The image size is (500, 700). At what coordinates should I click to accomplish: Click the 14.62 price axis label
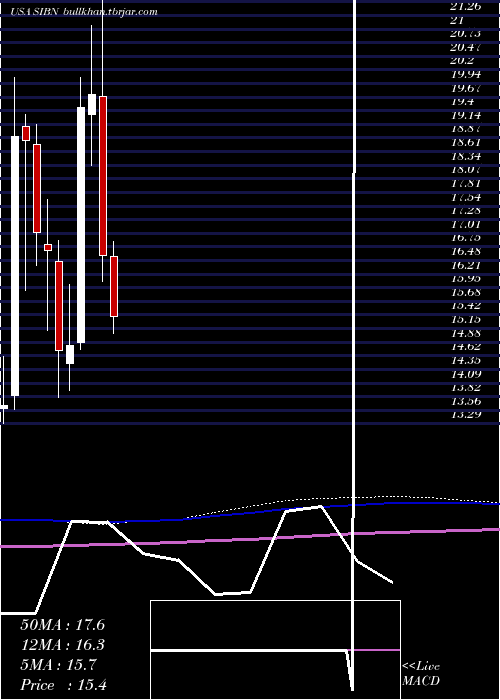tap(466, 346)
